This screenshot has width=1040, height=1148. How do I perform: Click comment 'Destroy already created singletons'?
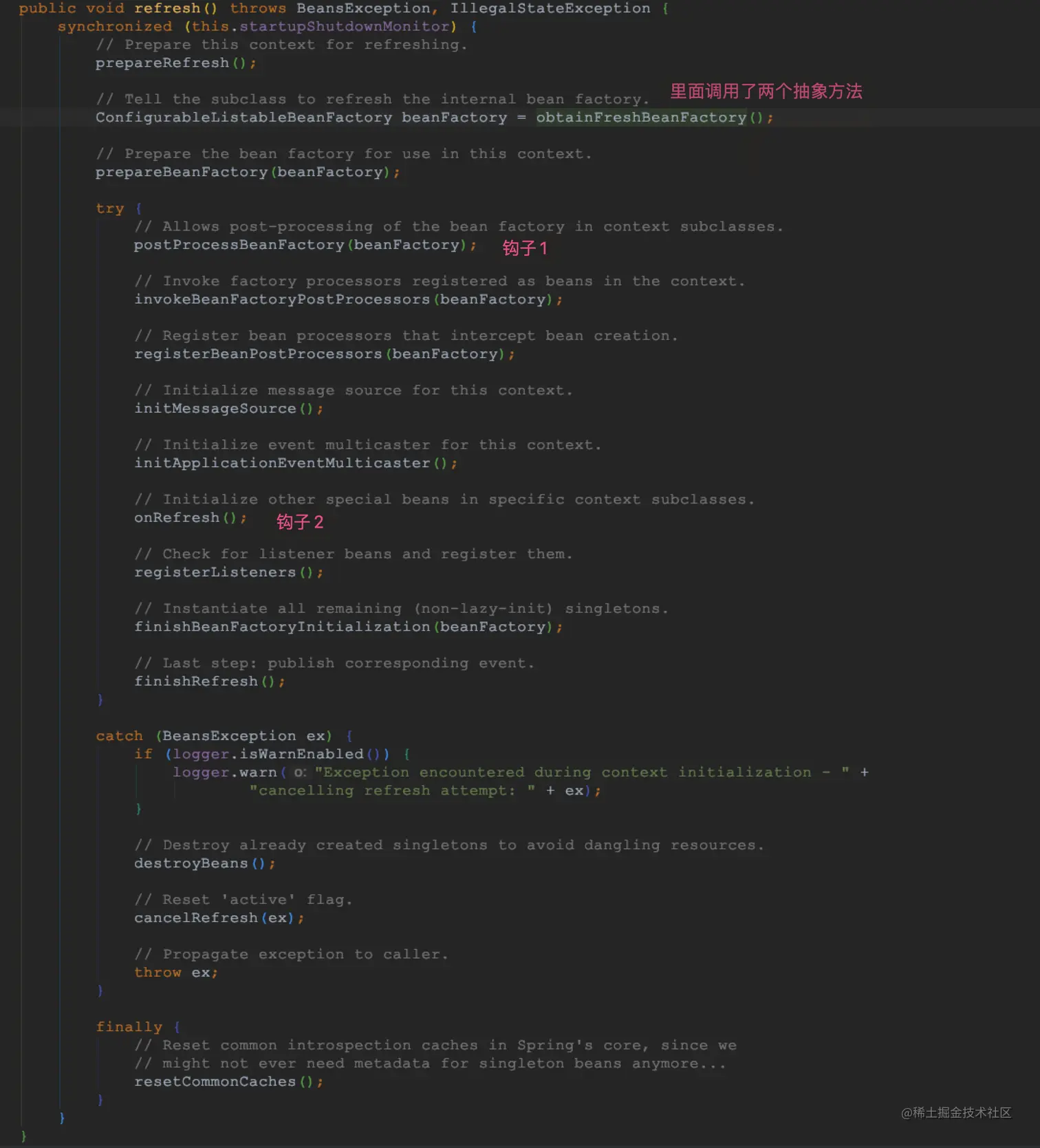[x=449, y=845]
